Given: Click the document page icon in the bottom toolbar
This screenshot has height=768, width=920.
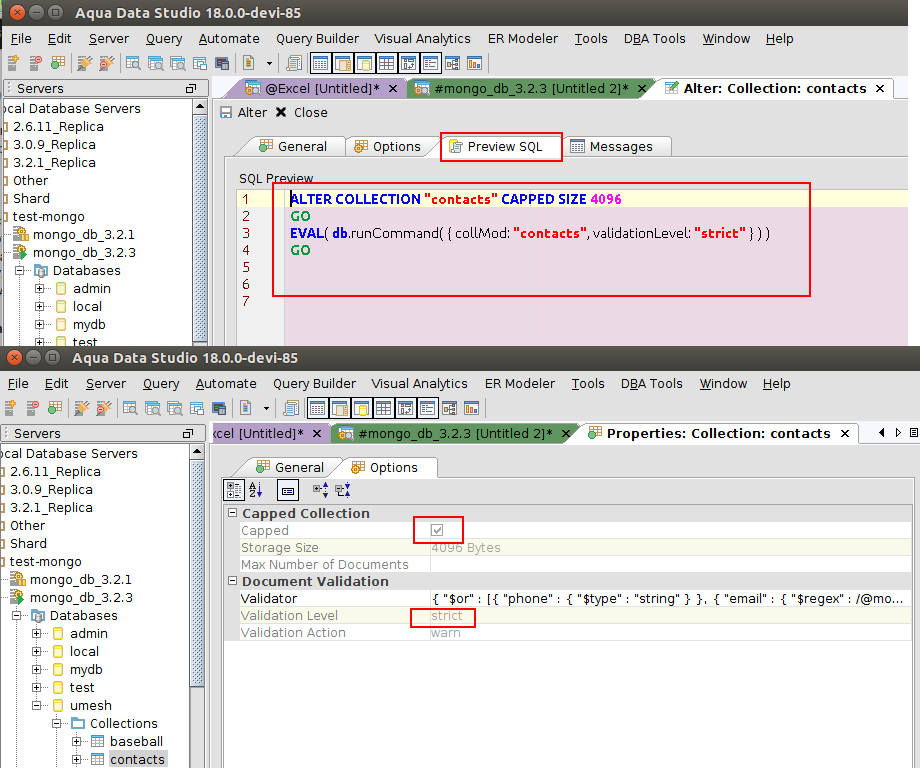Looking at the screenshot, I should tap(246, 408).
